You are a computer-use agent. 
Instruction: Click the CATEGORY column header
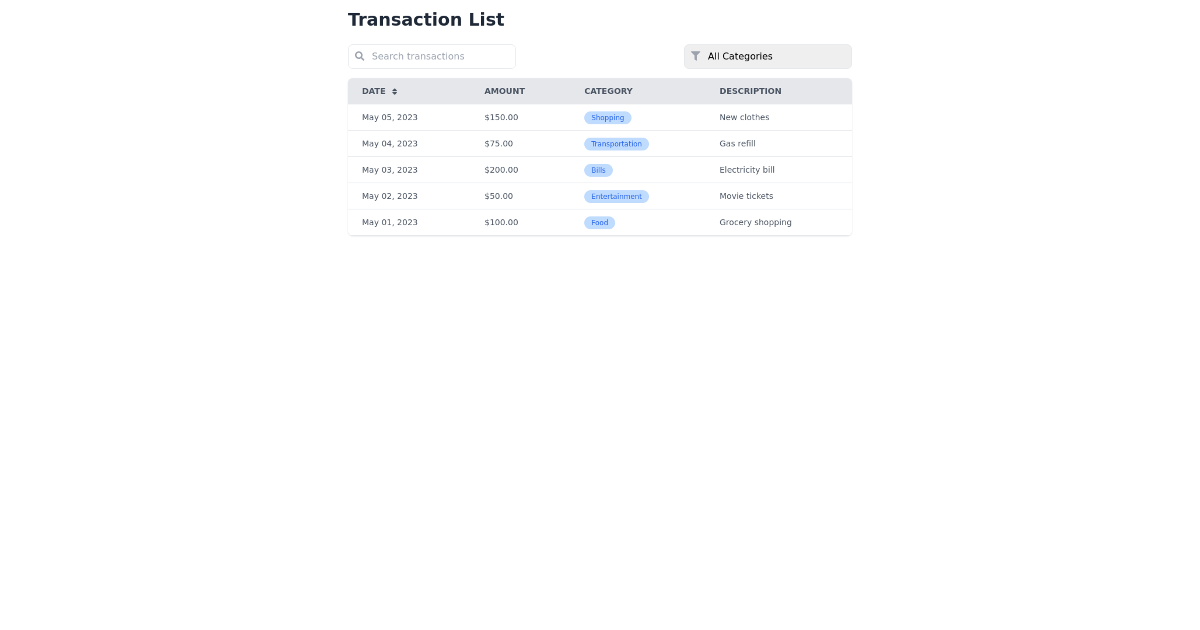click(608, 91)
